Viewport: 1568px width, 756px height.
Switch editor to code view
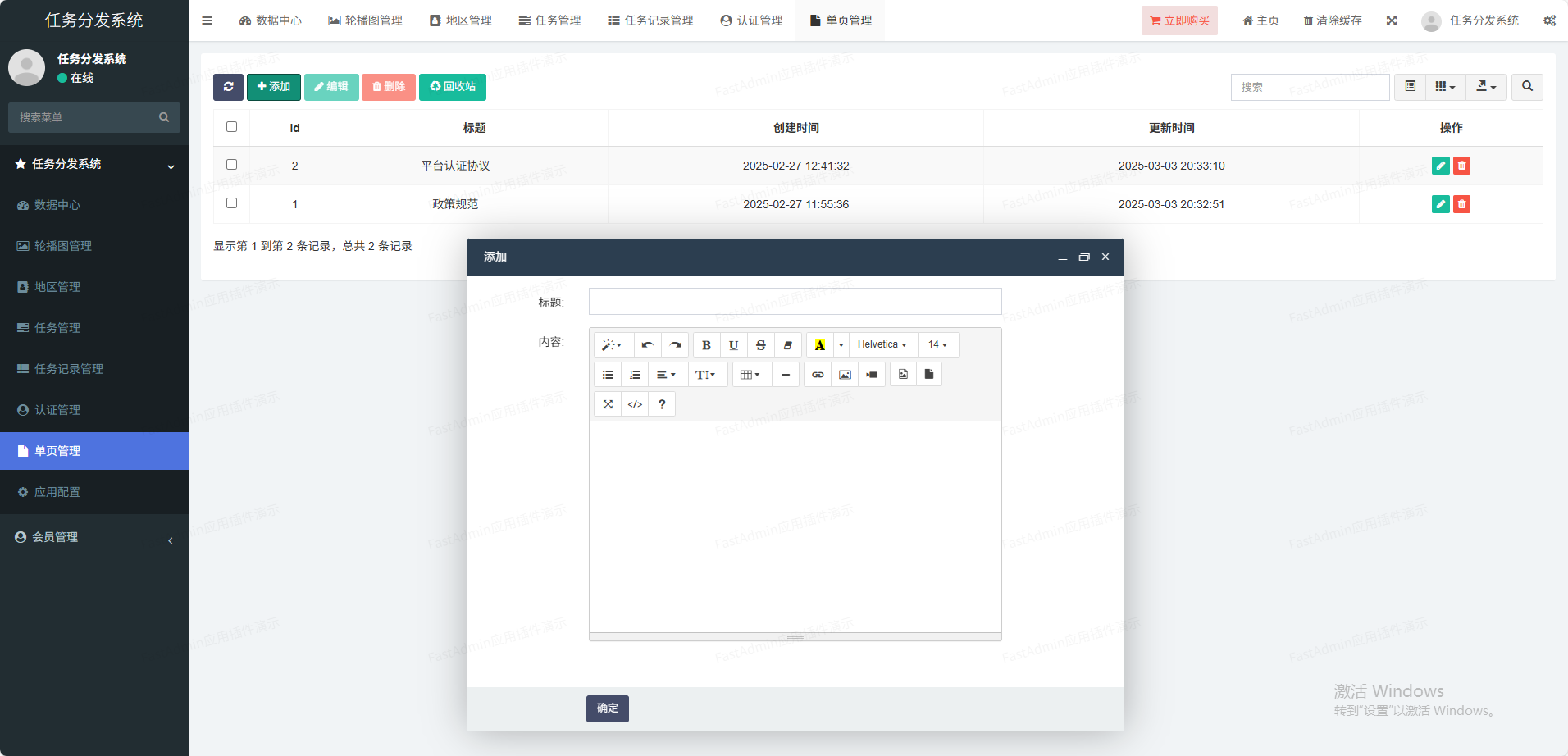[635, 404]
